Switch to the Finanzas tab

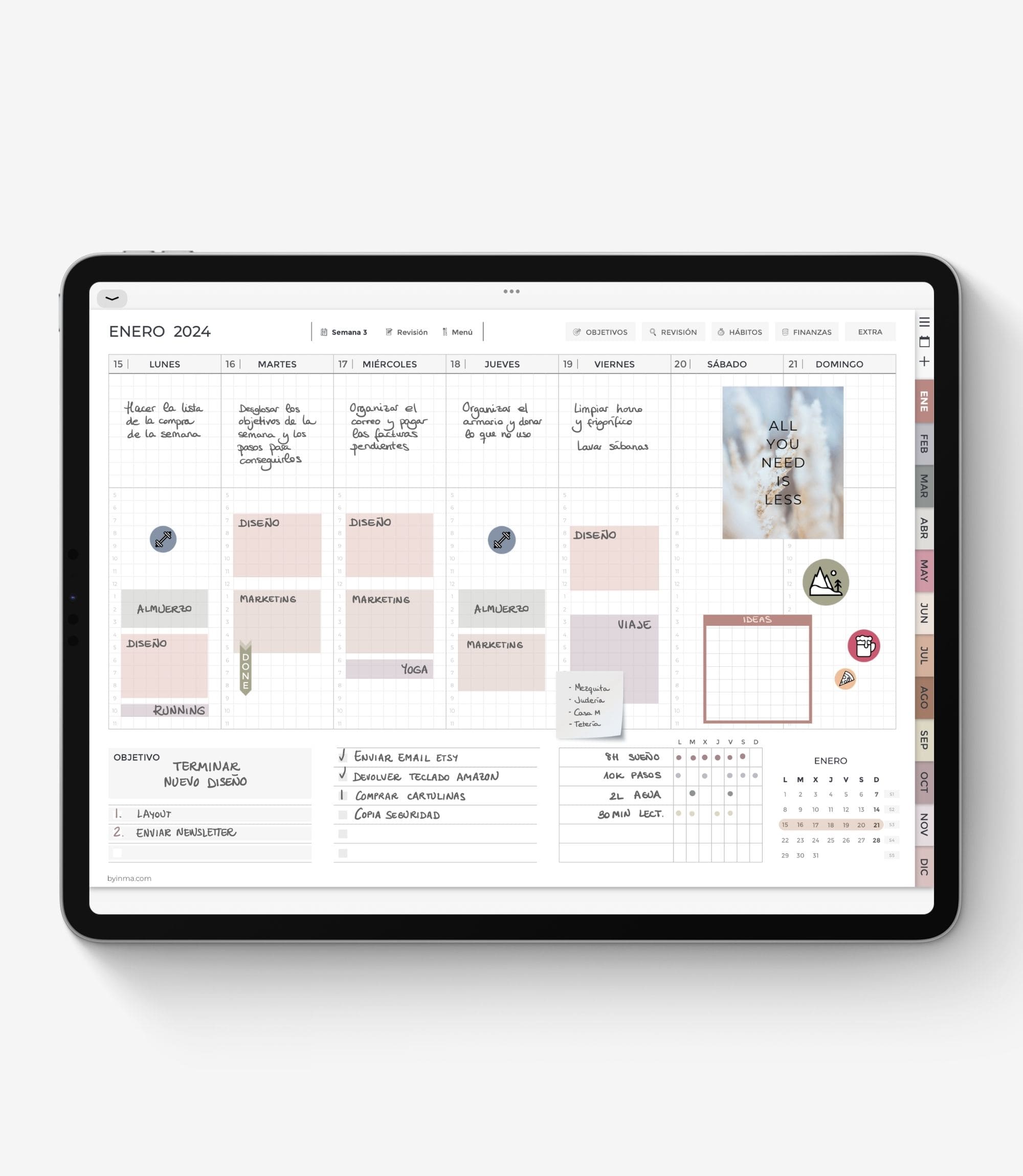coord(811,332)
